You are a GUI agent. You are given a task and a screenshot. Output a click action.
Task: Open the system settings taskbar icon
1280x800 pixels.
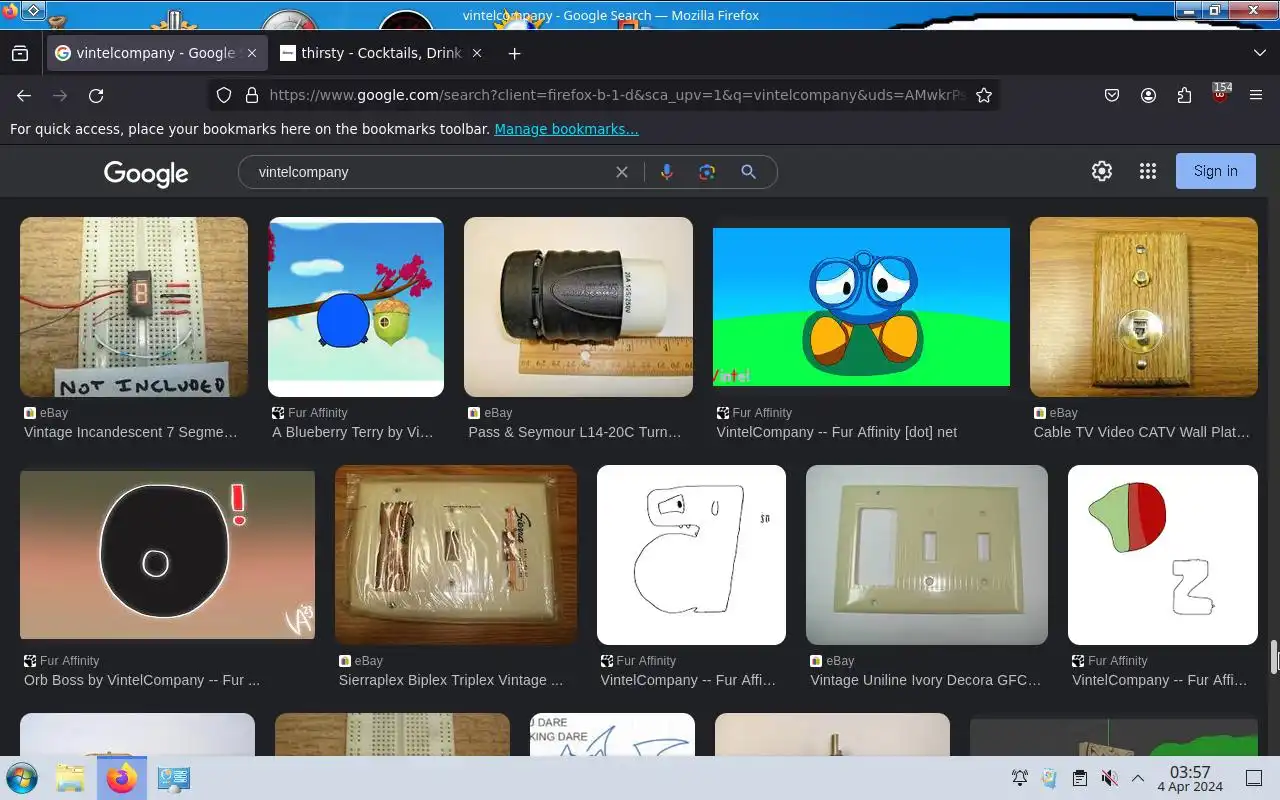pyautogui.click(x=174, y=778)
